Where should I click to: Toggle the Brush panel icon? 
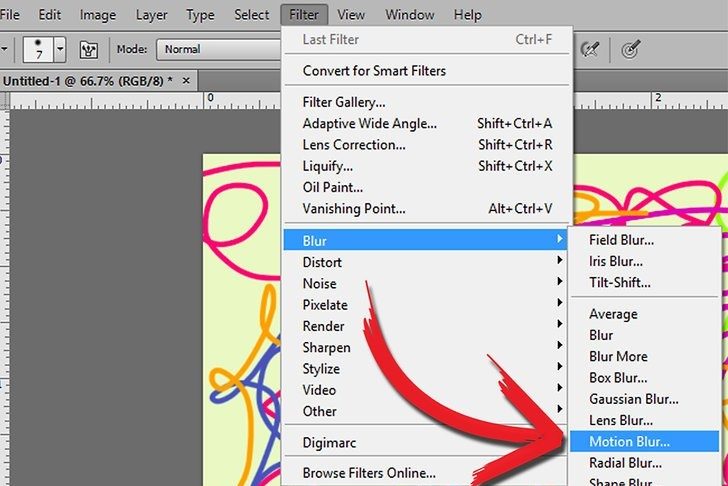pos(89,49)
